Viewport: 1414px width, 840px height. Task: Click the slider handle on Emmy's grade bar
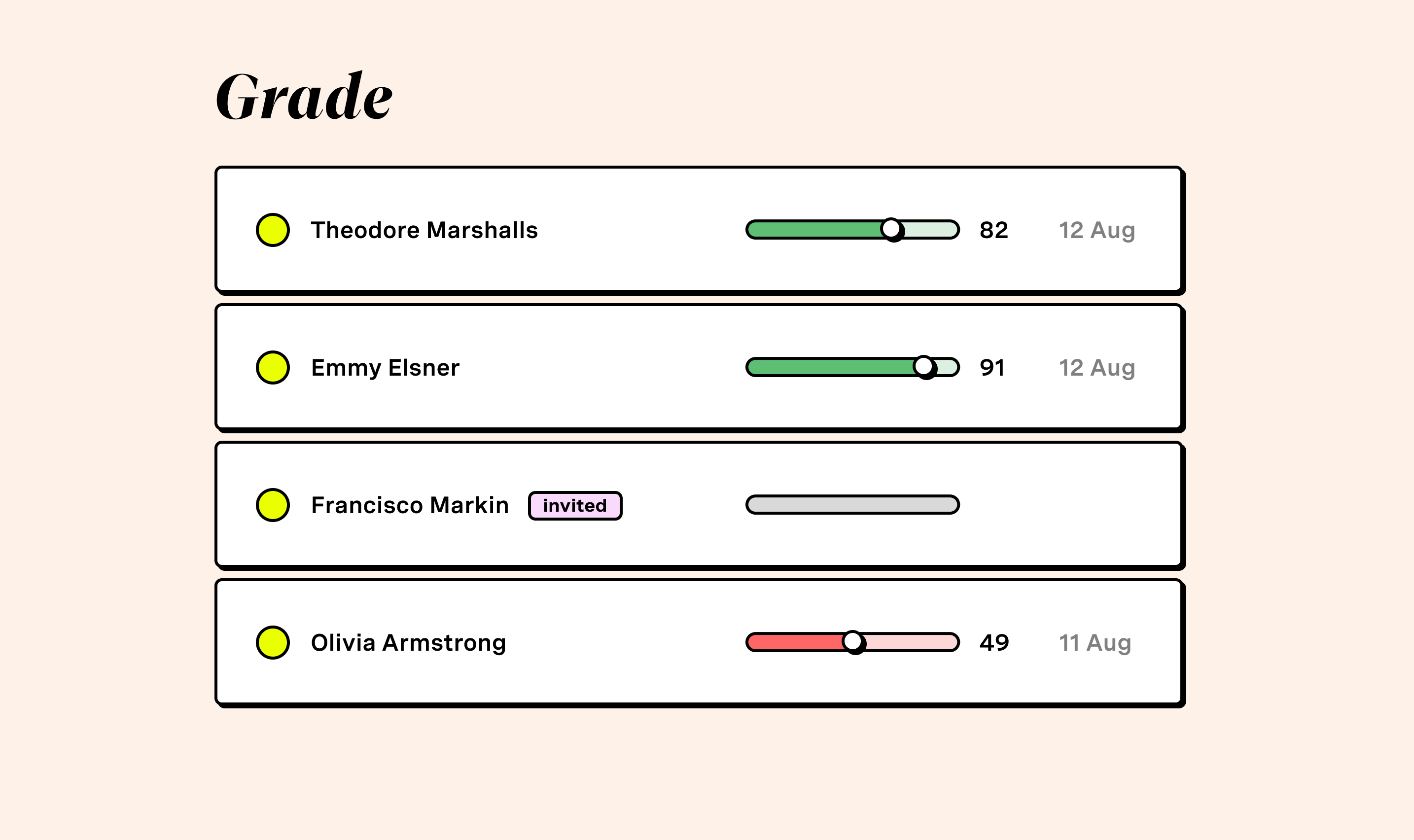pos(923,366)
